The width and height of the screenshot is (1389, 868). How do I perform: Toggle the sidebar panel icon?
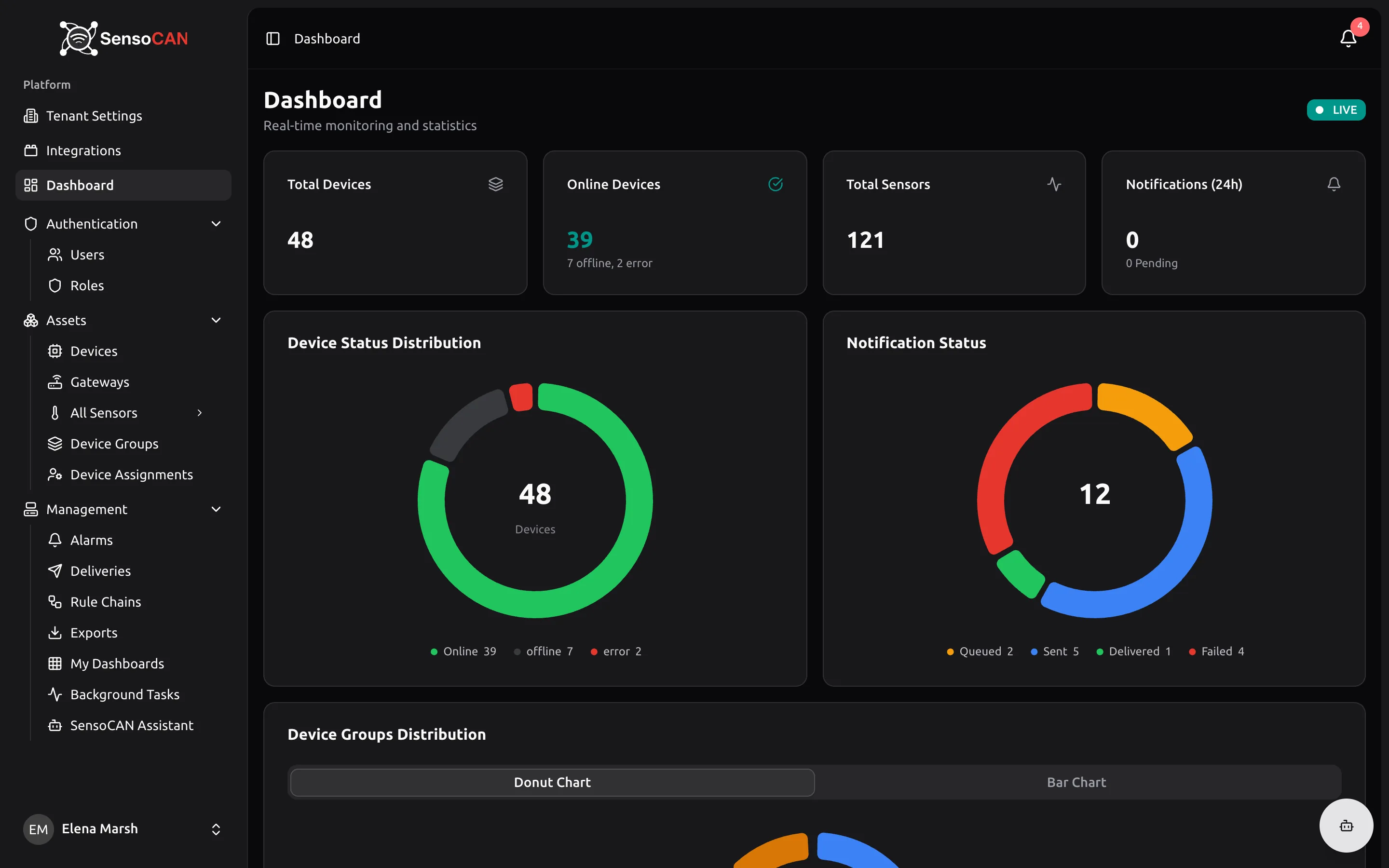(272, 39)
